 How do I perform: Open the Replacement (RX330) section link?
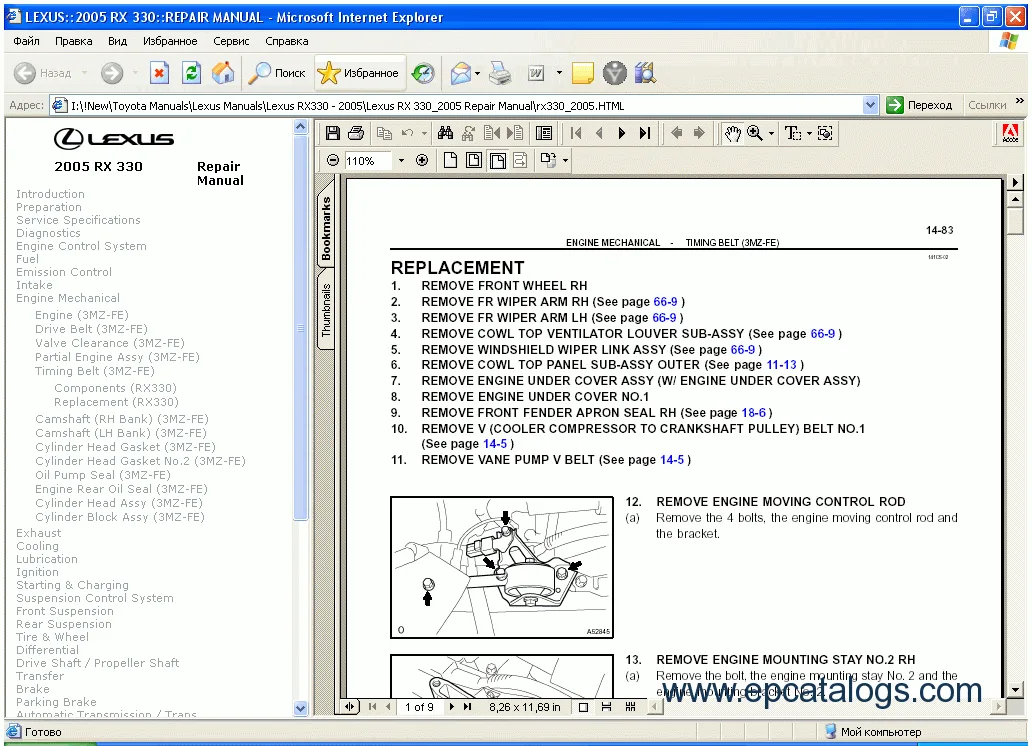(116, 402)
